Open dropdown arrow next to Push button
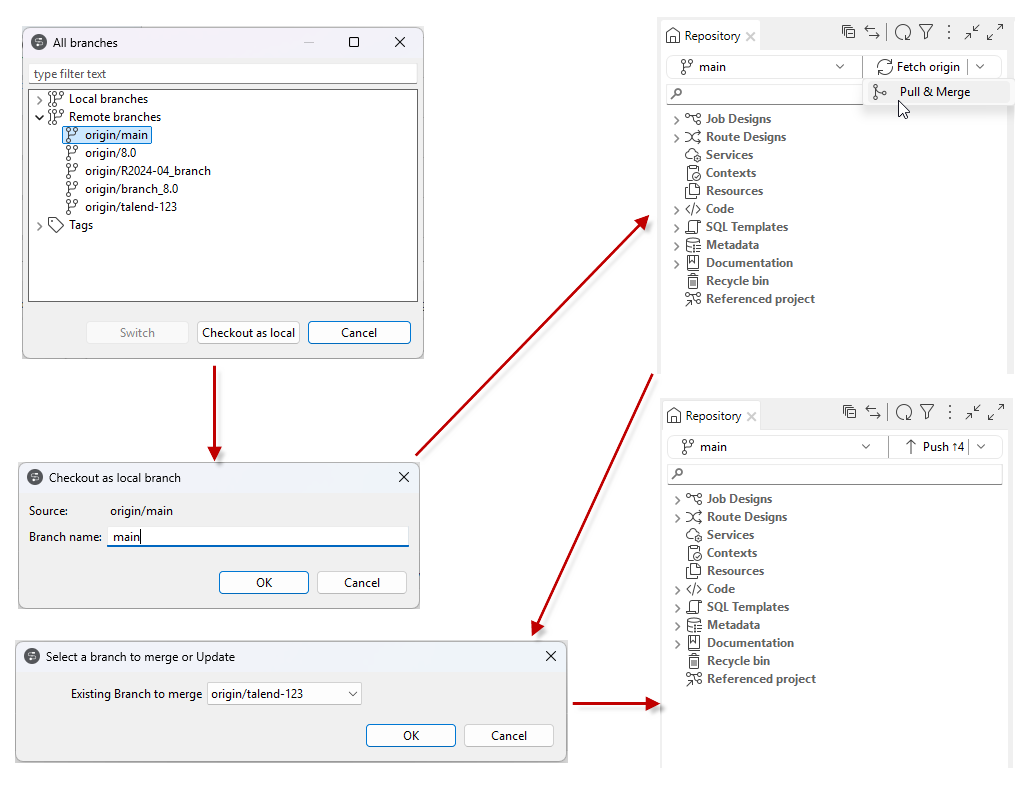Viewport: 1036px width, 792px height. pyautogui.click(x=982, y=447)
